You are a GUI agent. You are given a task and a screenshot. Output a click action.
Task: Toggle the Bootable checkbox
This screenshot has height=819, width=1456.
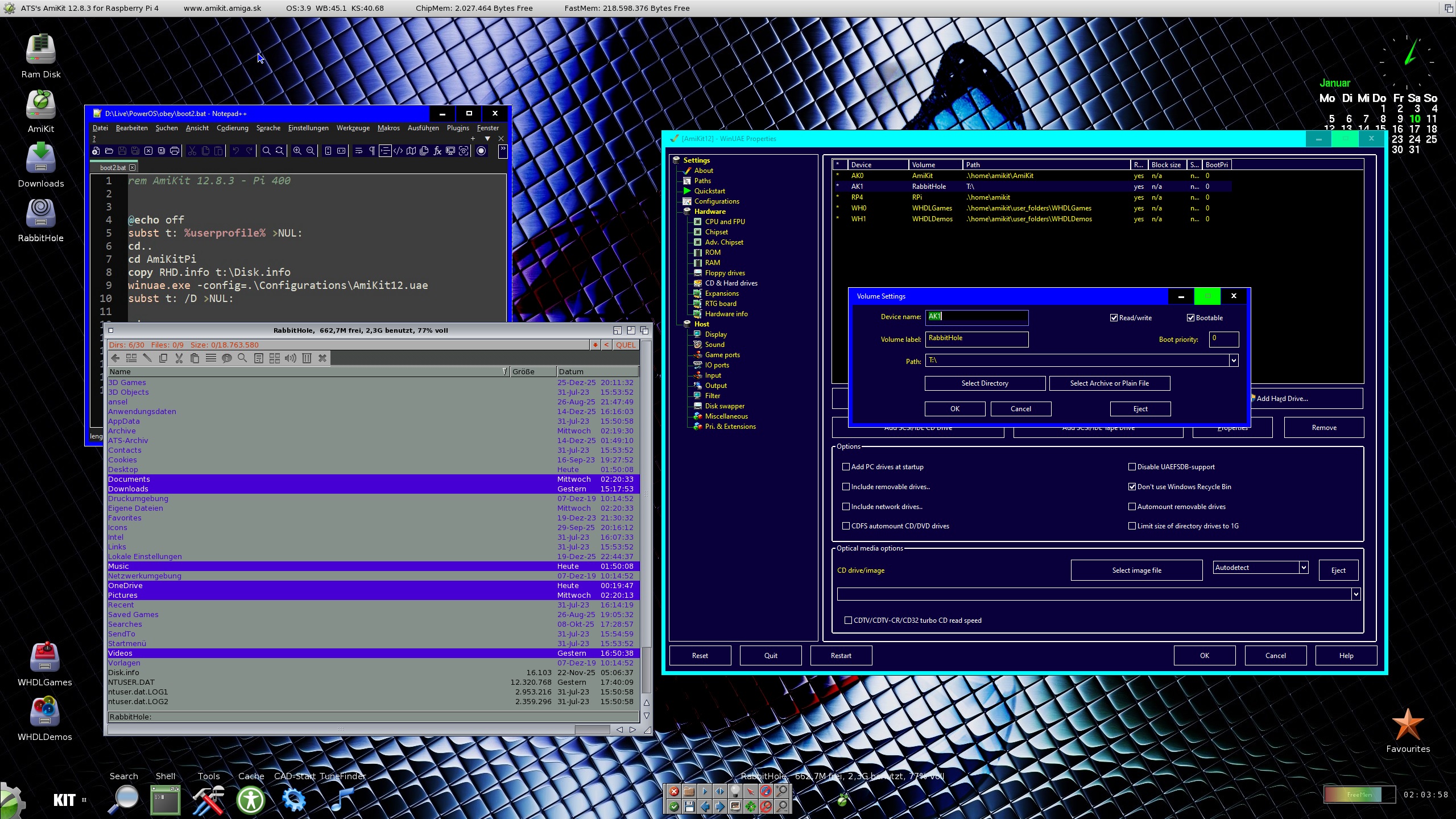pos(1190,318)
